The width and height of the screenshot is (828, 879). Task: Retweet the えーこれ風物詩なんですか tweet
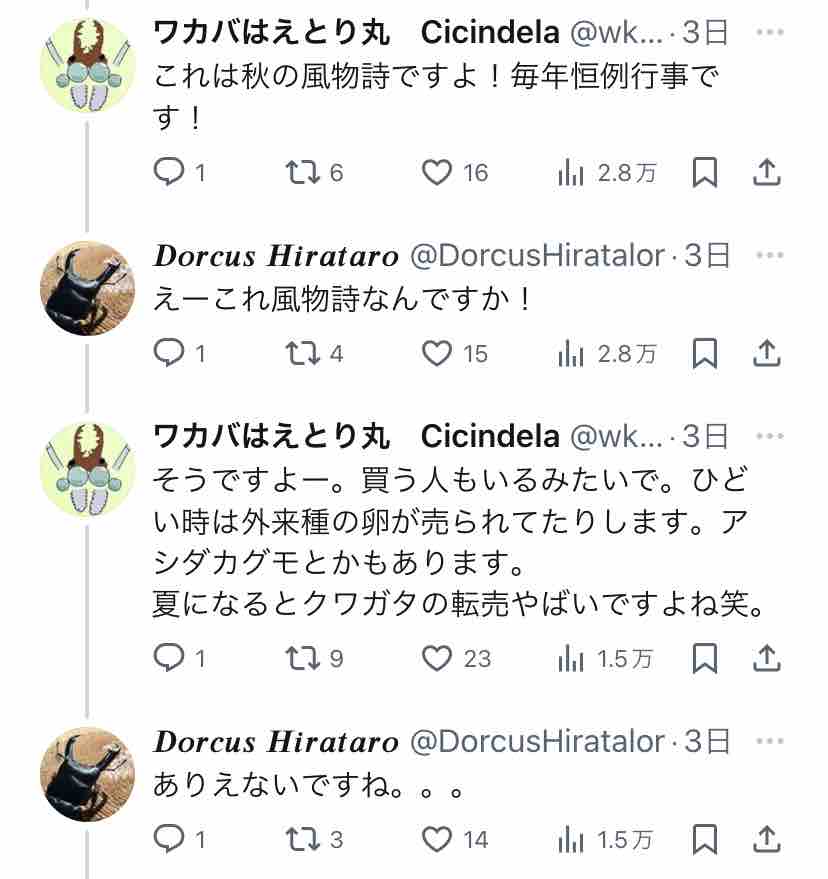300,353
